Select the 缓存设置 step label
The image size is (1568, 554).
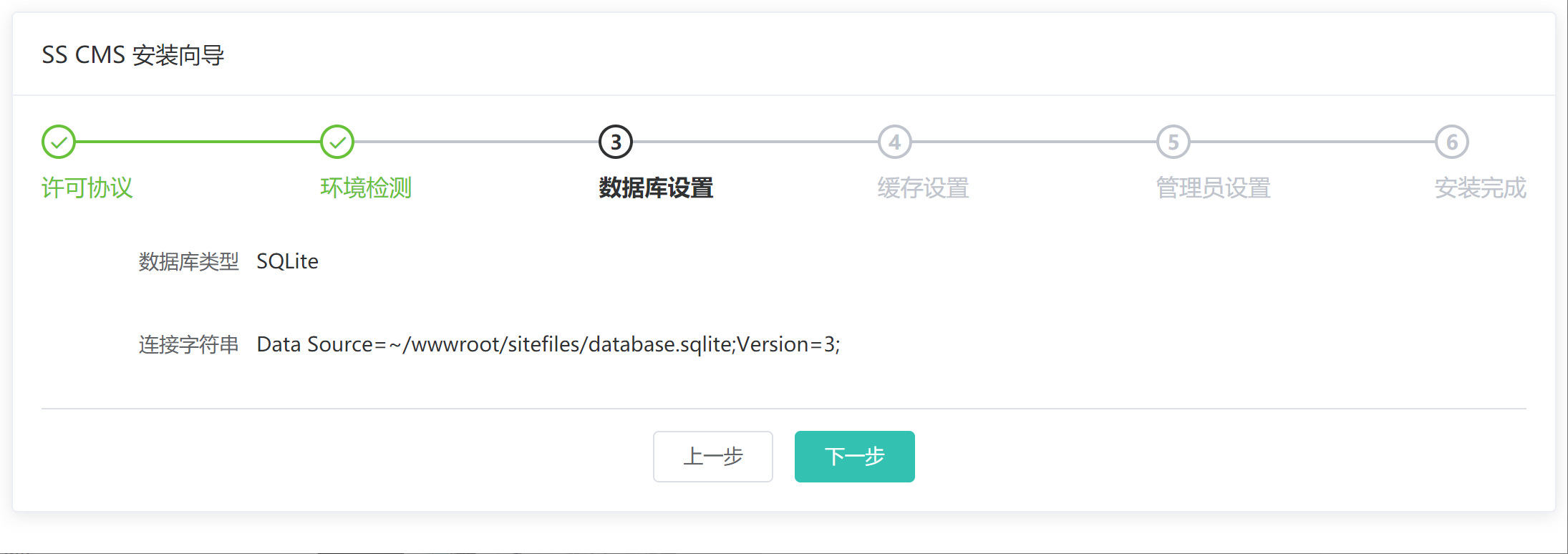coord(923,188)
